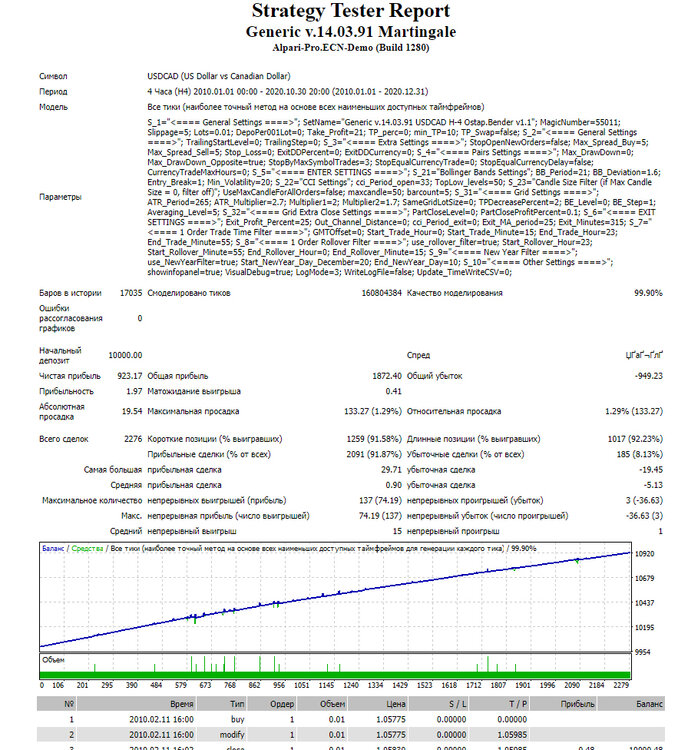Screen dimensions: 678x750
Task: Select consecutive loss value '-36.63 (3)'
Action: [x=645, y=516]
